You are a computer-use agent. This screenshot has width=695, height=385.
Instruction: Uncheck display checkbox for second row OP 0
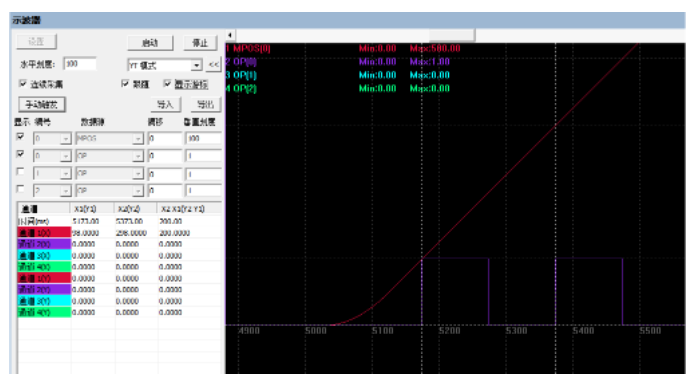pos(20,154)
